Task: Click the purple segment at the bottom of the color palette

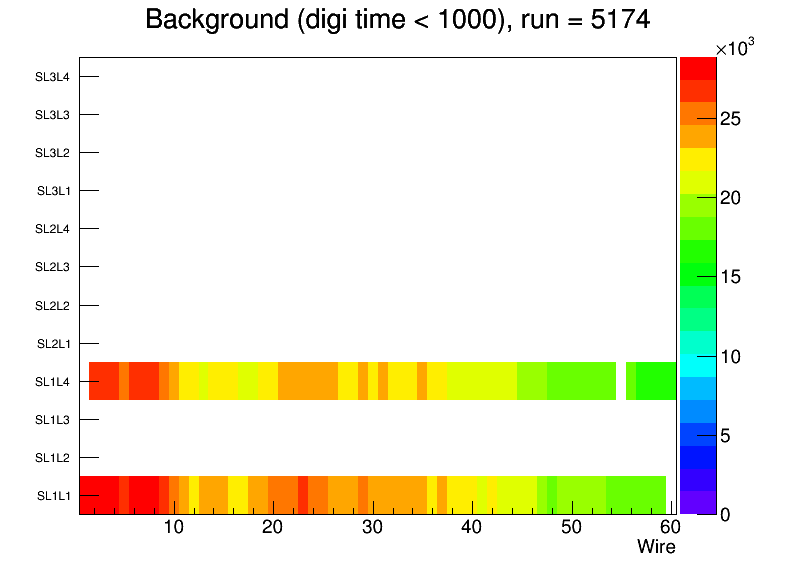Action: coord(697,502)
